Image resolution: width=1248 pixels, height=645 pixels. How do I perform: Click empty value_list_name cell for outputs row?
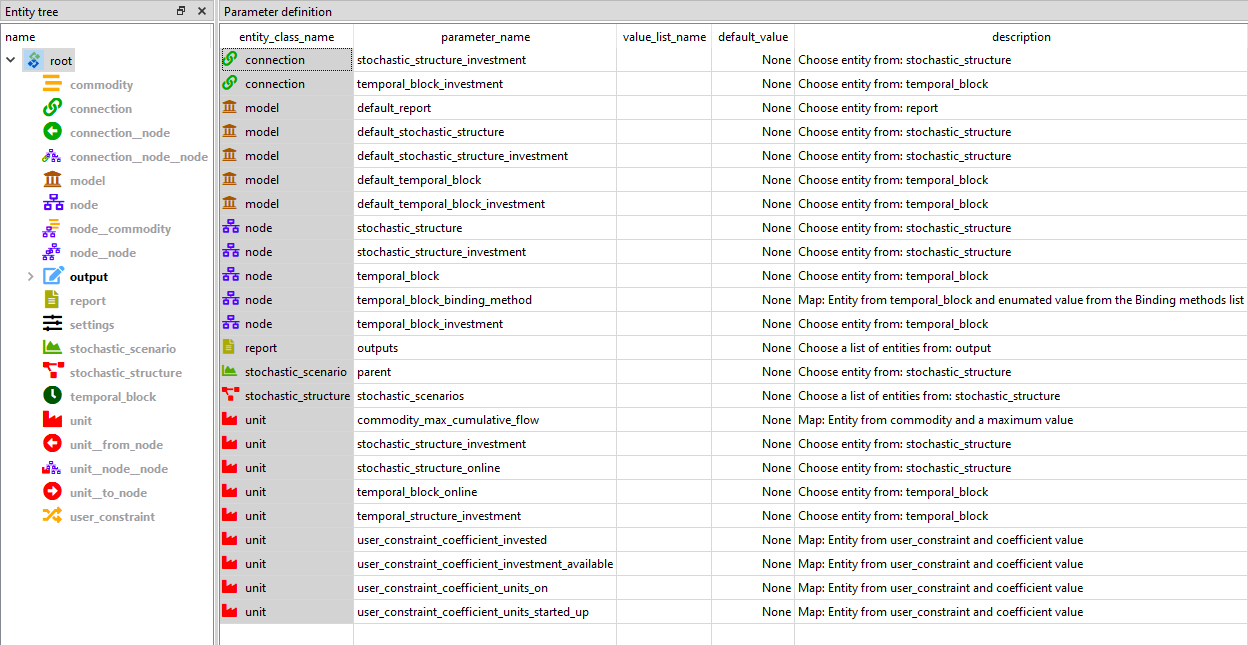664,348
